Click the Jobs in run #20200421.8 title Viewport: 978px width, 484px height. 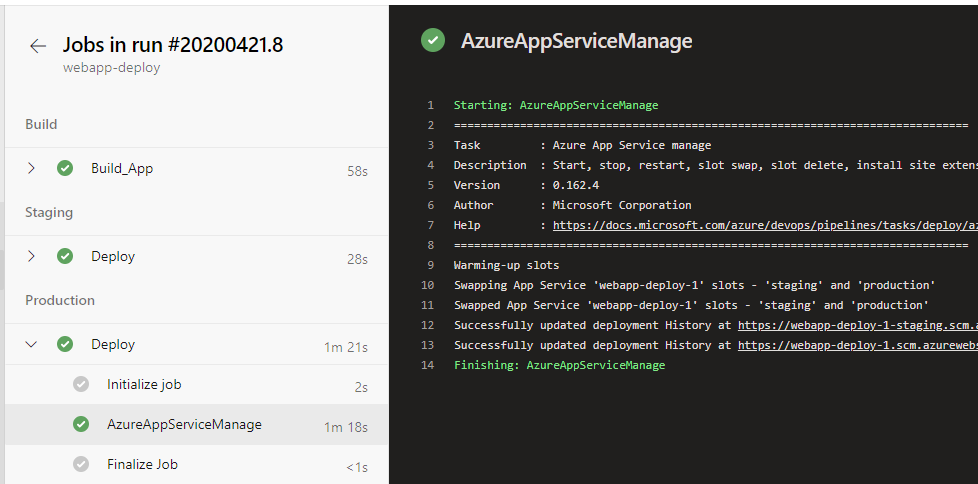[173, 45]
